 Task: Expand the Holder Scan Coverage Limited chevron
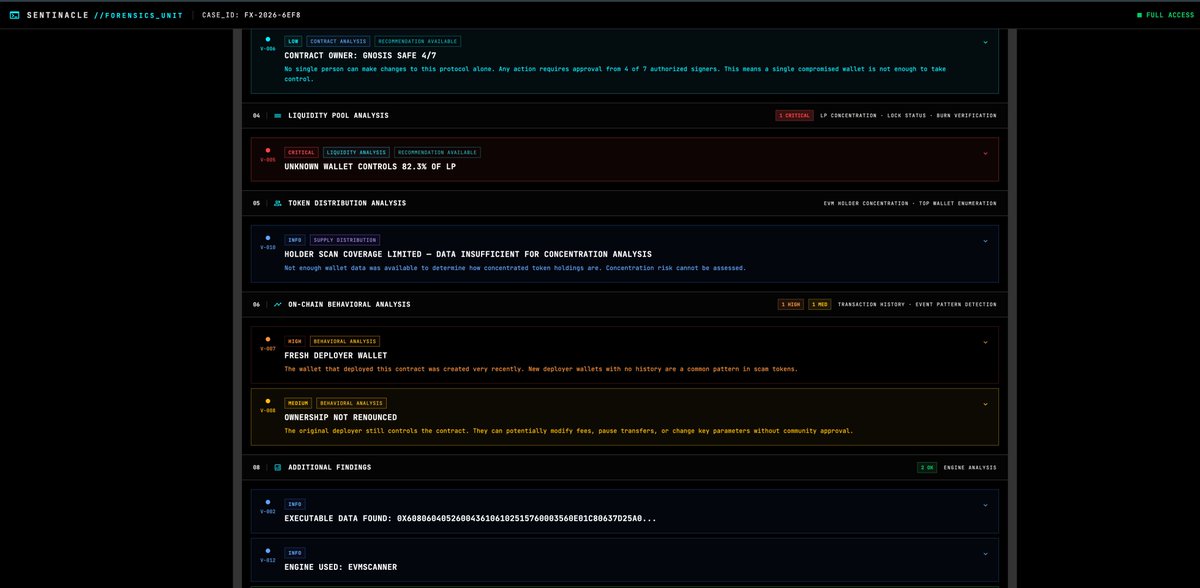pos(985,241)
